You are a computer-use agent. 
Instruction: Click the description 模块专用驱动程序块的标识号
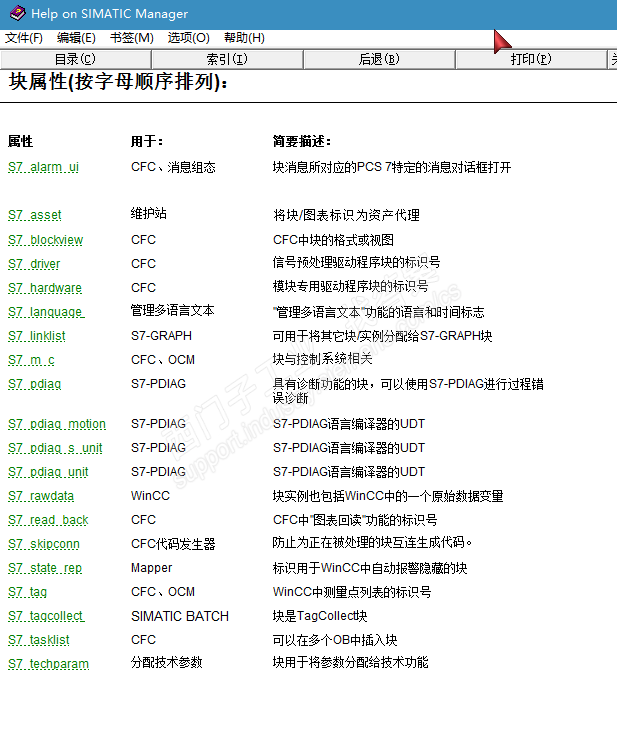[350, 286]
